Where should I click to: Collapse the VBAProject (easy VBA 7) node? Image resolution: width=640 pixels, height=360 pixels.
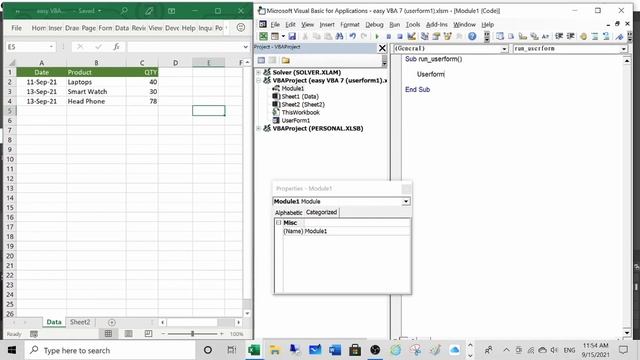point(258,80)
